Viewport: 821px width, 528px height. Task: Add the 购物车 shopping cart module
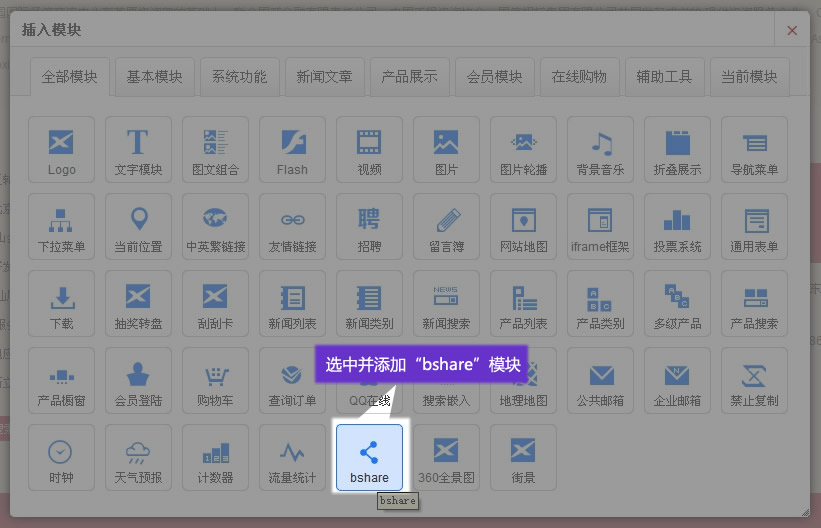pyautogui.click(x=215, y=379)
